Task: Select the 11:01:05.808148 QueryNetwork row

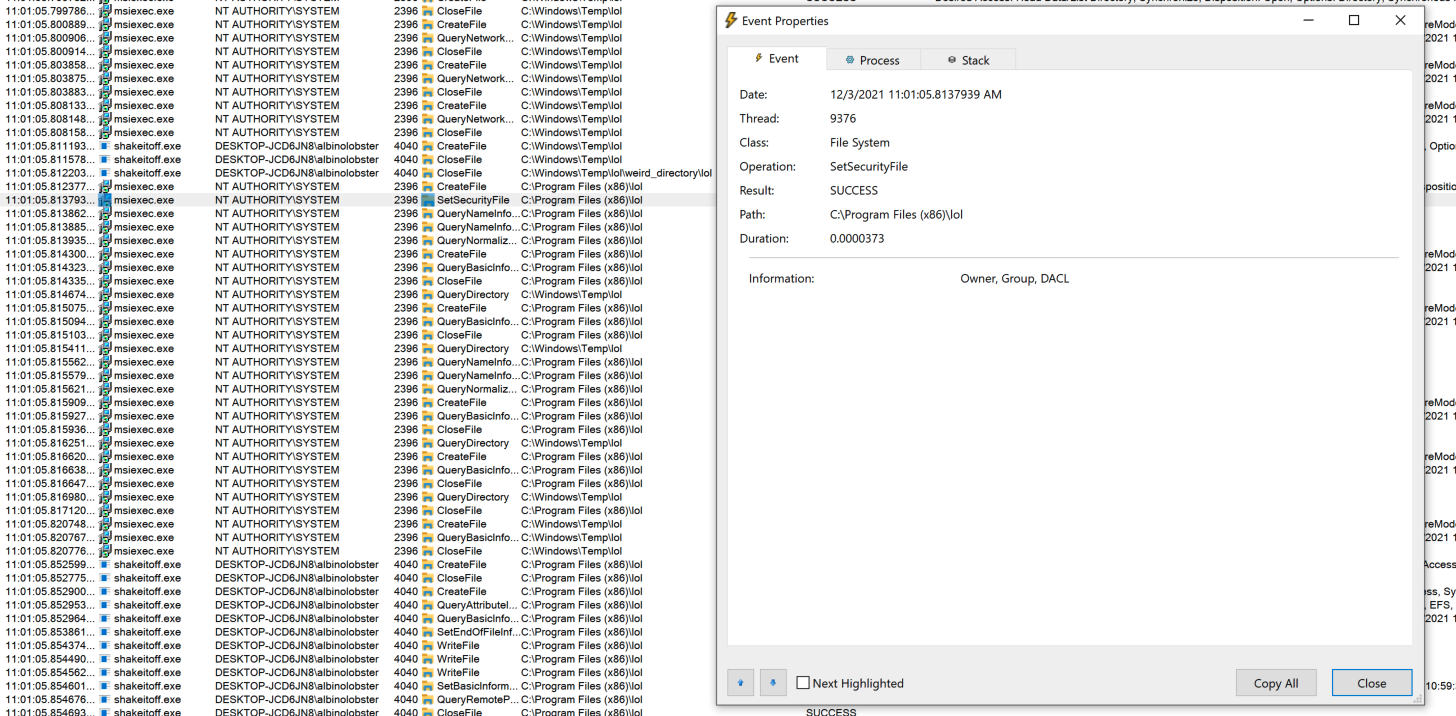Action: 358,119
